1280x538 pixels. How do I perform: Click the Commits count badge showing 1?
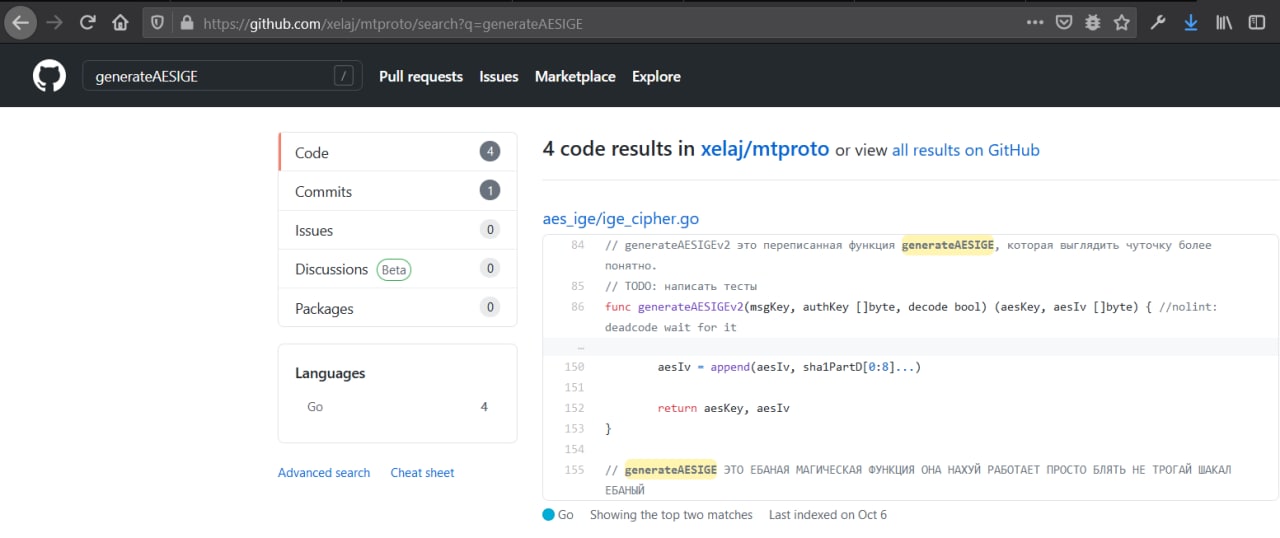click(x=489, y=191)
